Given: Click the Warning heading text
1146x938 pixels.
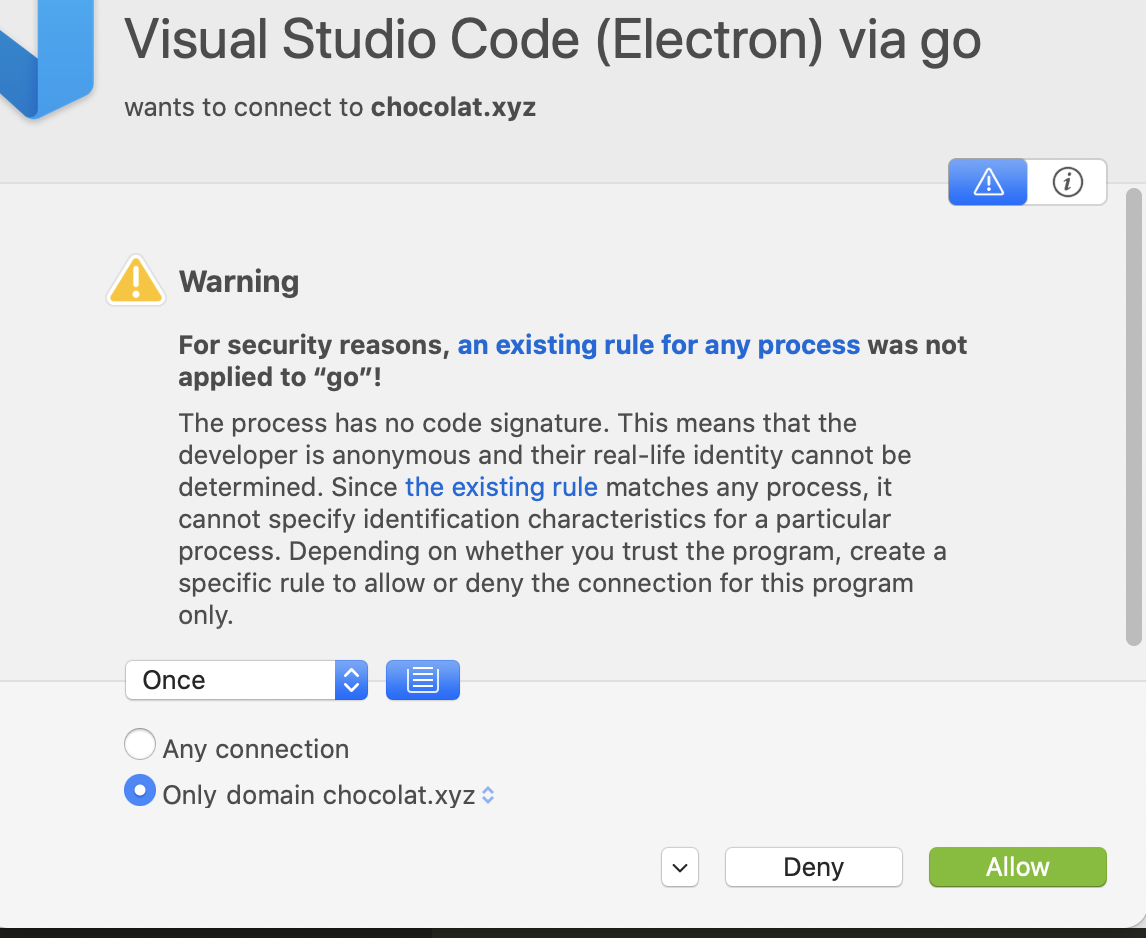Looking at the screenshot, I should [x=239, y=281].
